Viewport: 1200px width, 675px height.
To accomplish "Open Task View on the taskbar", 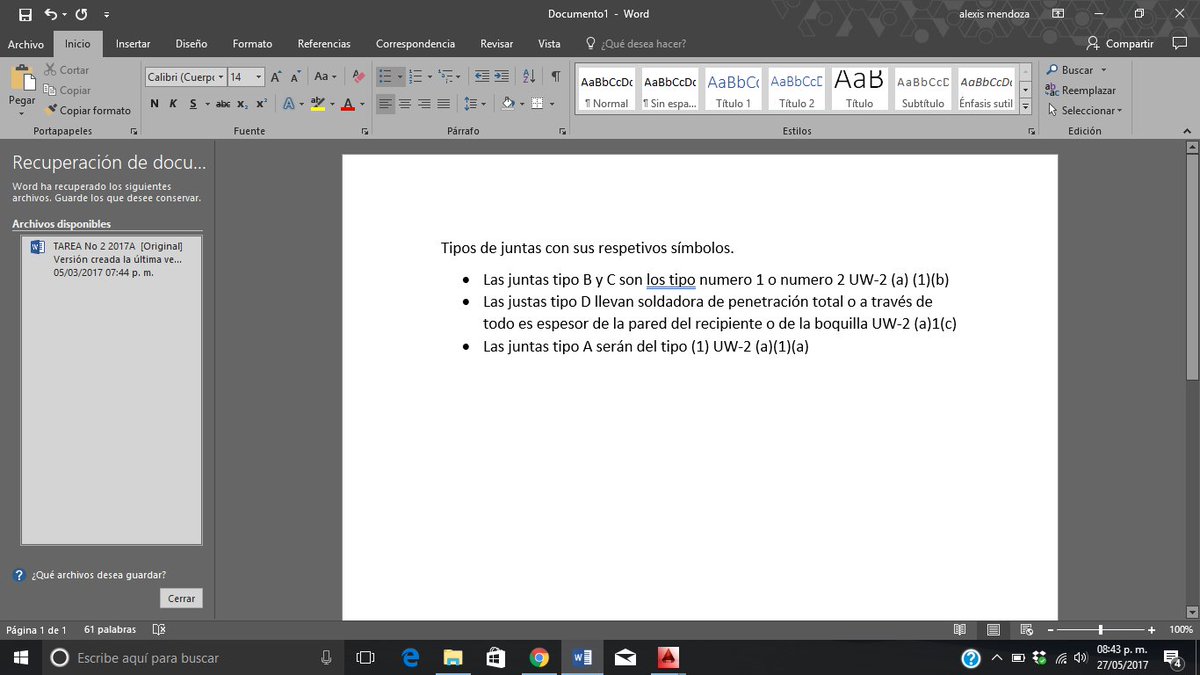I will click(366, 657).
